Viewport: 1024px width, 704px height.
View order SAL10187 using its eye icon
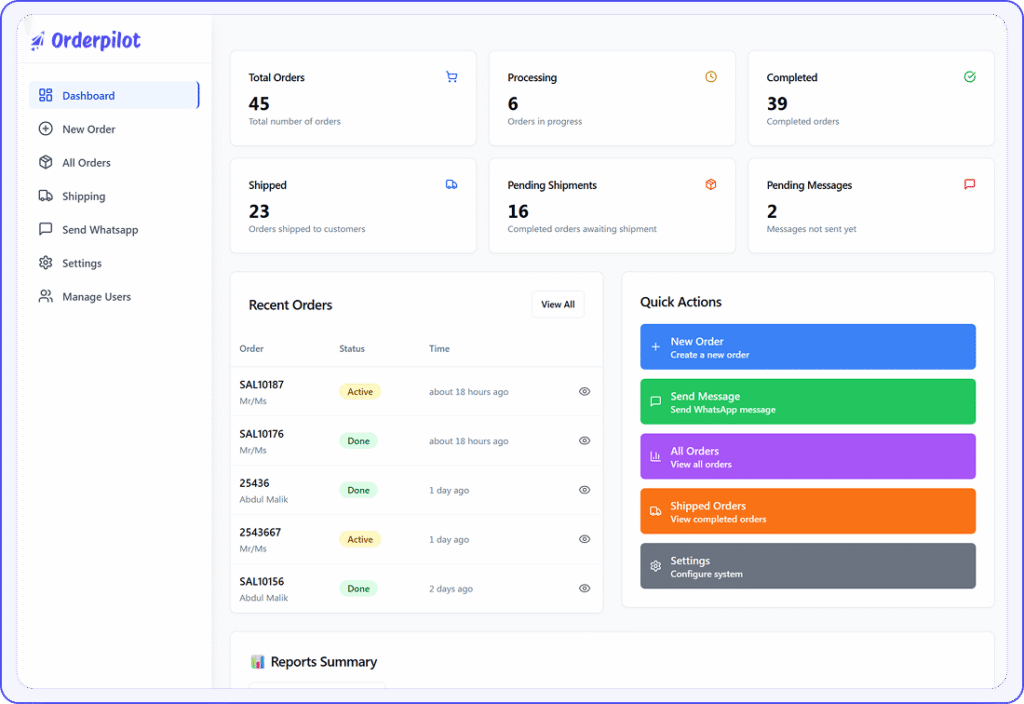point(585,392)
